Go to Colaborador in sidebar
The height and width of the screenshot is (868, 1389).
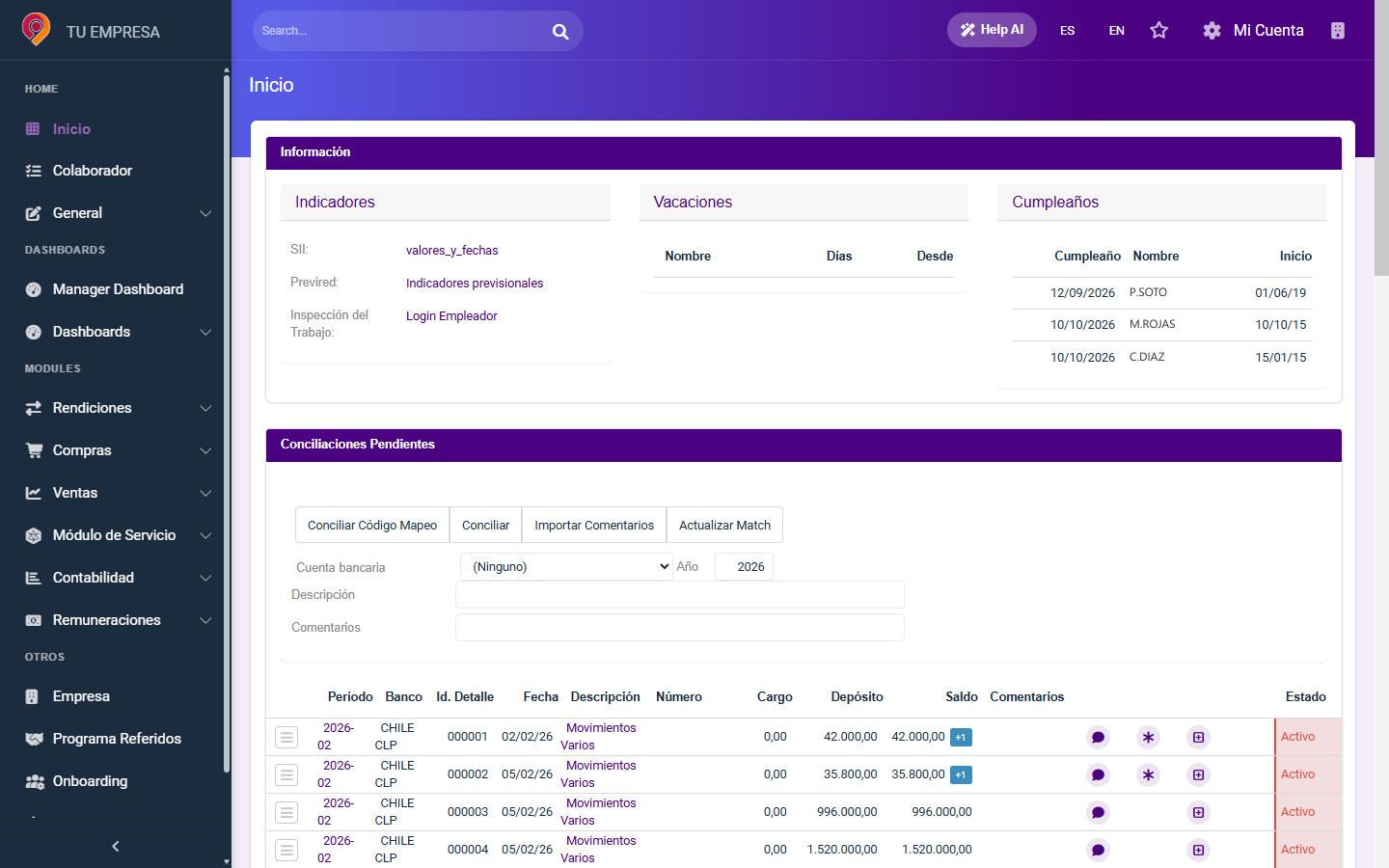click(93, 171)
